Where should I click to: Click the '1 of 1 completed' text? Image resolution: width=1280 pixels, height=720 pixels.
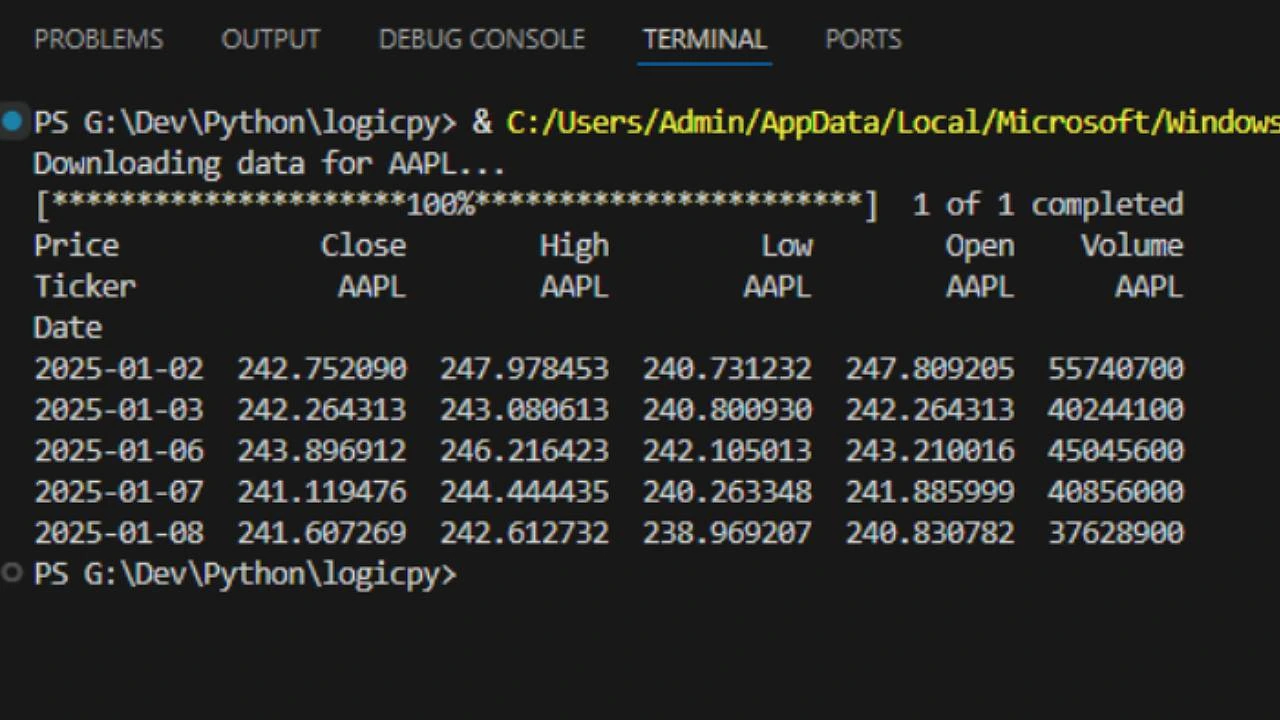tap(1048, 204)
